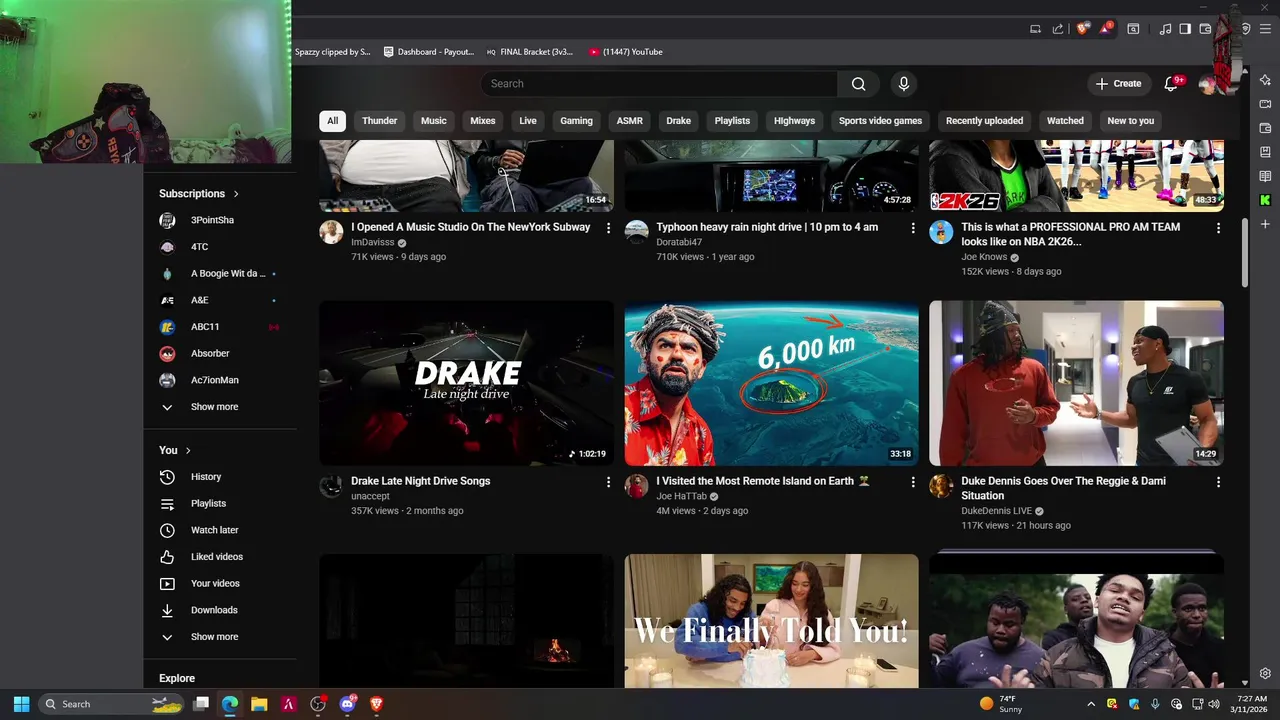Open Windows Start menu
1280x720 pixels.
click(21, 704)
